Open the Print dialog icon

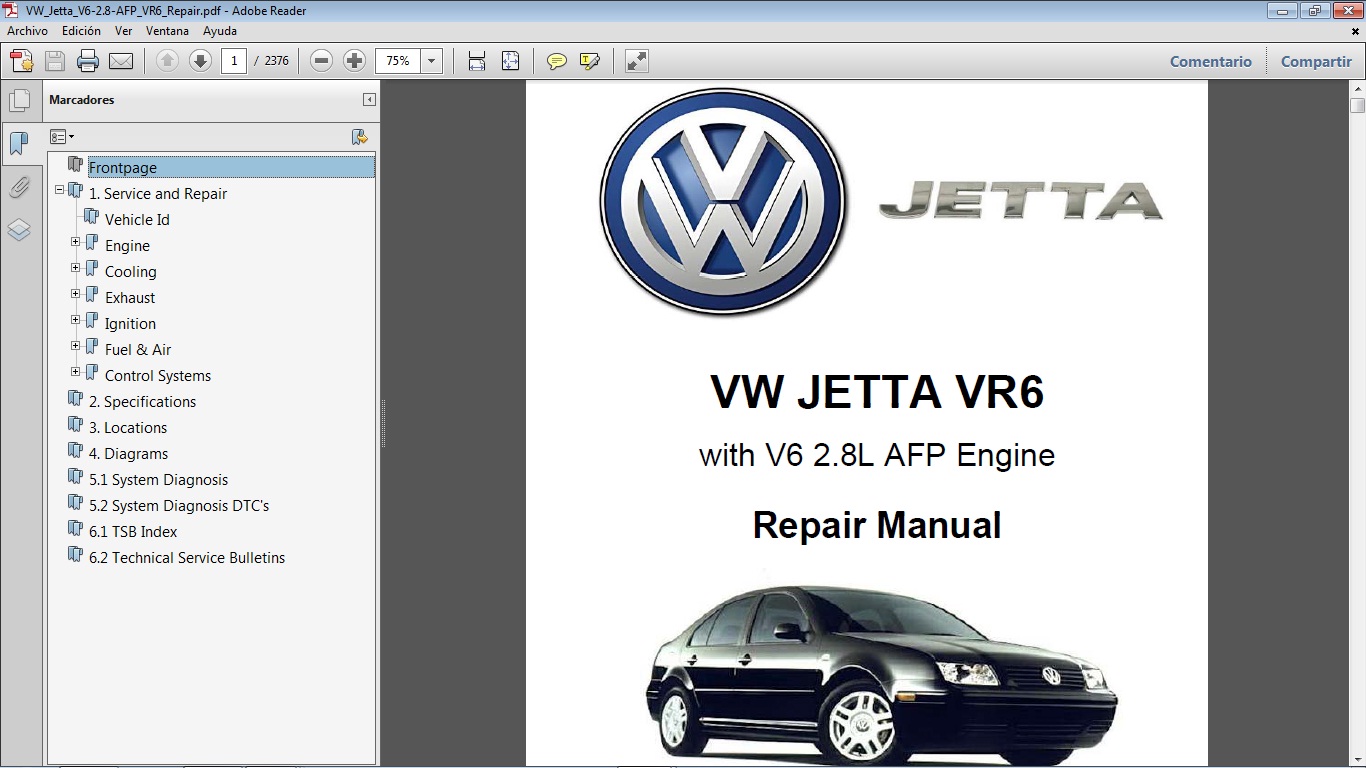click(x=88, y=60)
